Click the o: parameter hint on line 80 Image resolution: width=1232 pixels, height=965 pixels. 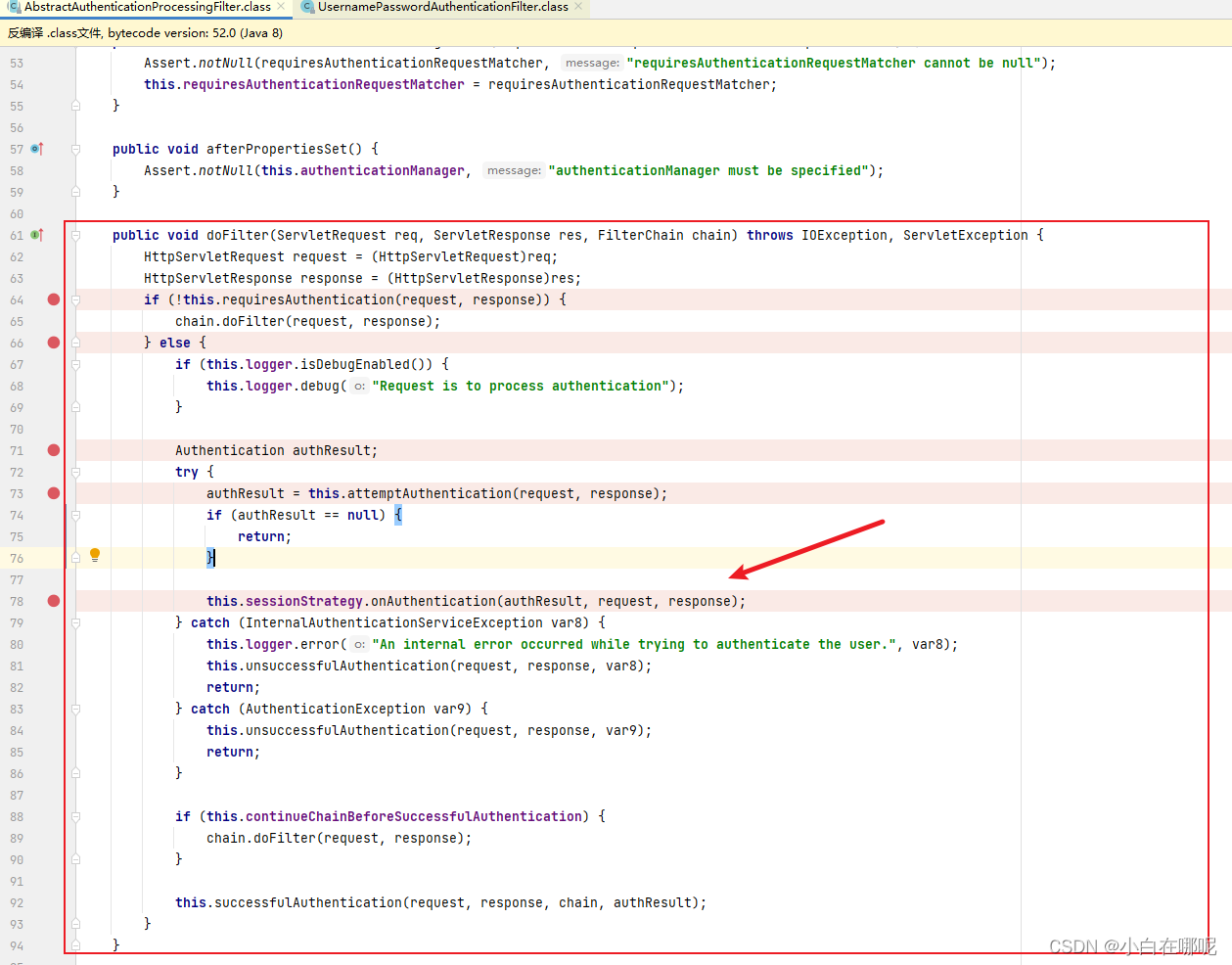pyautogui.click(x=359, y=645)
